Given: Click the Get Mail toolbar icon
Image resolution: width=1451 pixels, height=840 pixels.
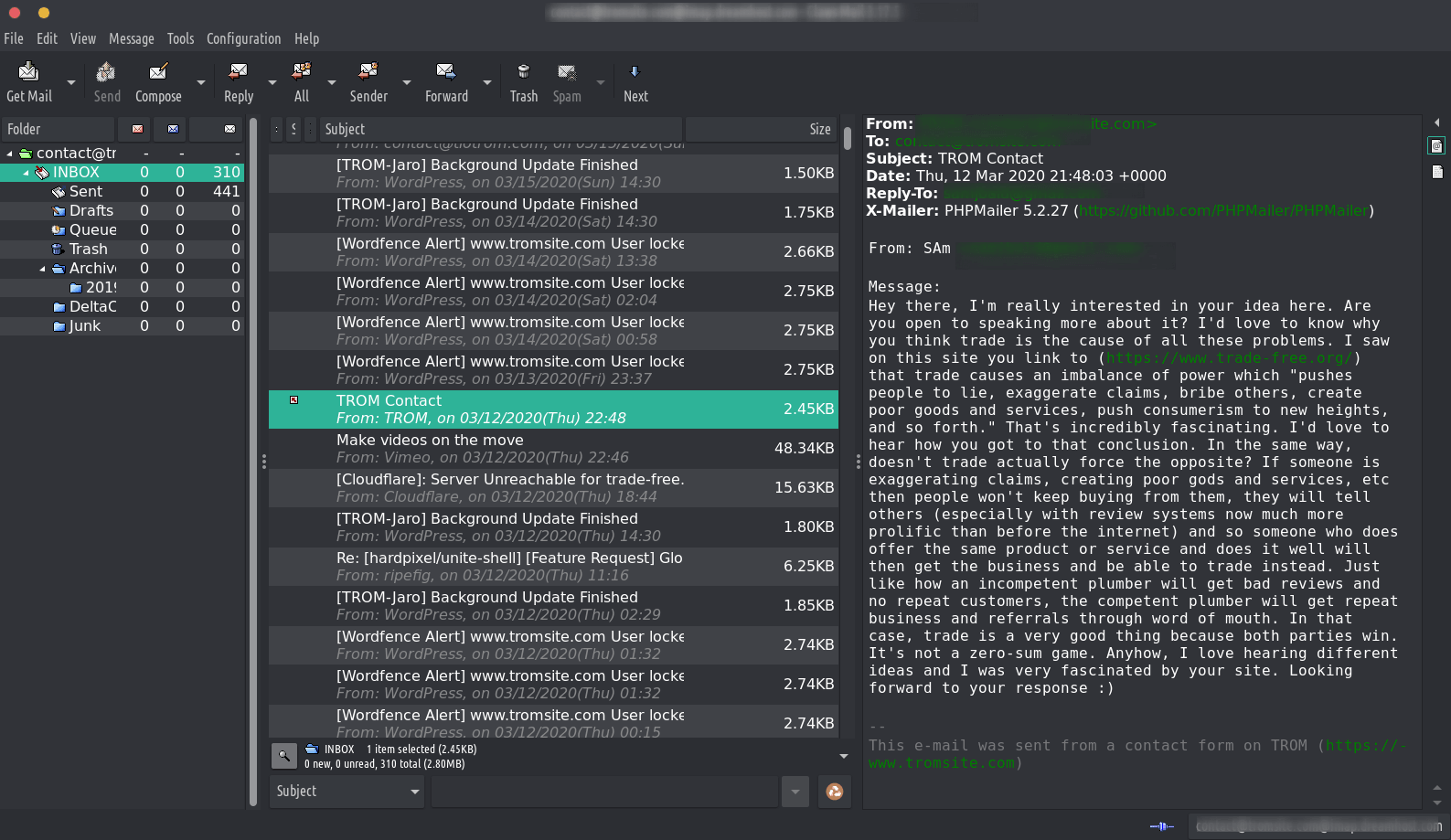Looking at the screenshot, I should tap(29, 71).
